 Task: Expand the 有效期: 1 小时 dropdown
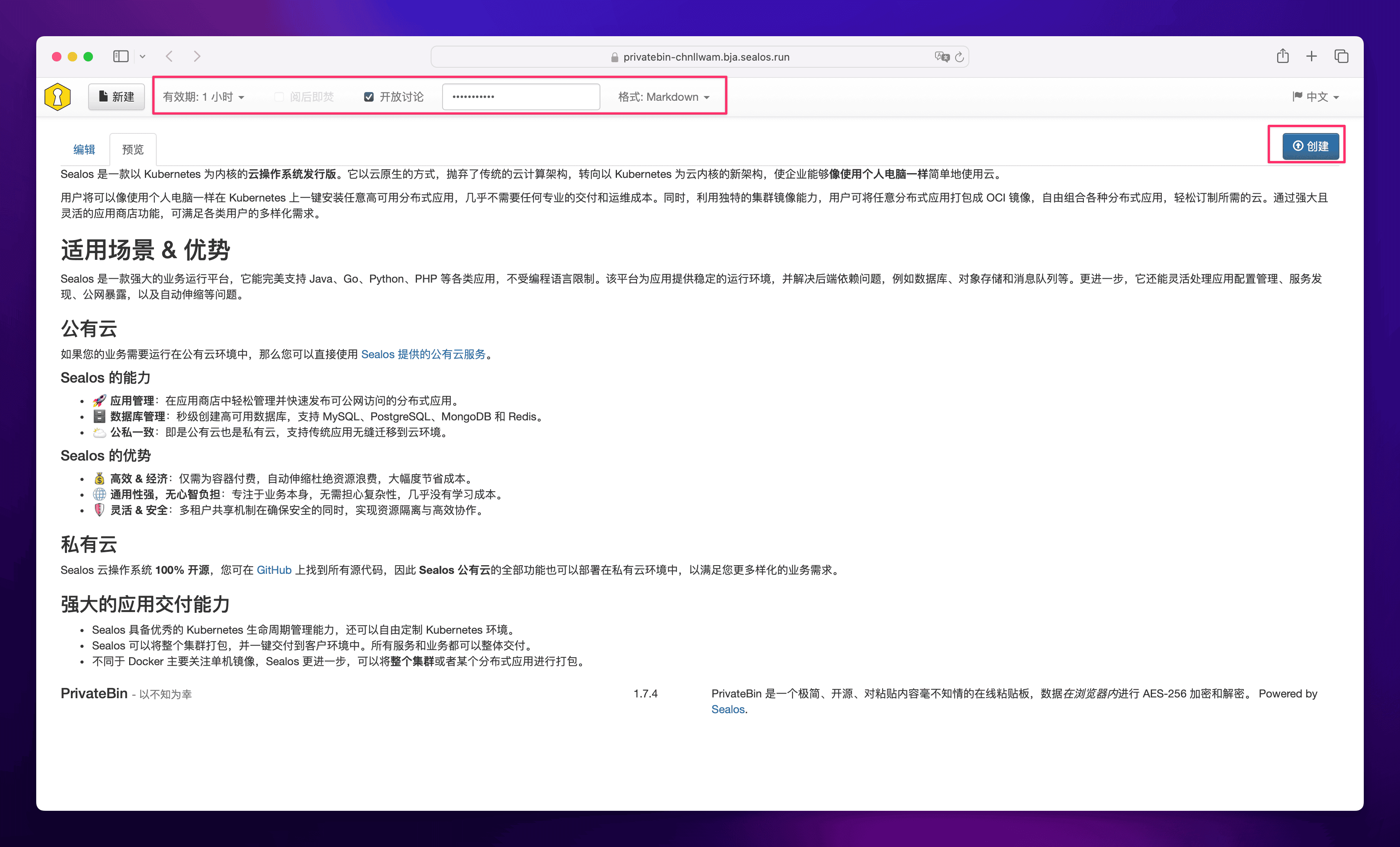tap(204, 96)
